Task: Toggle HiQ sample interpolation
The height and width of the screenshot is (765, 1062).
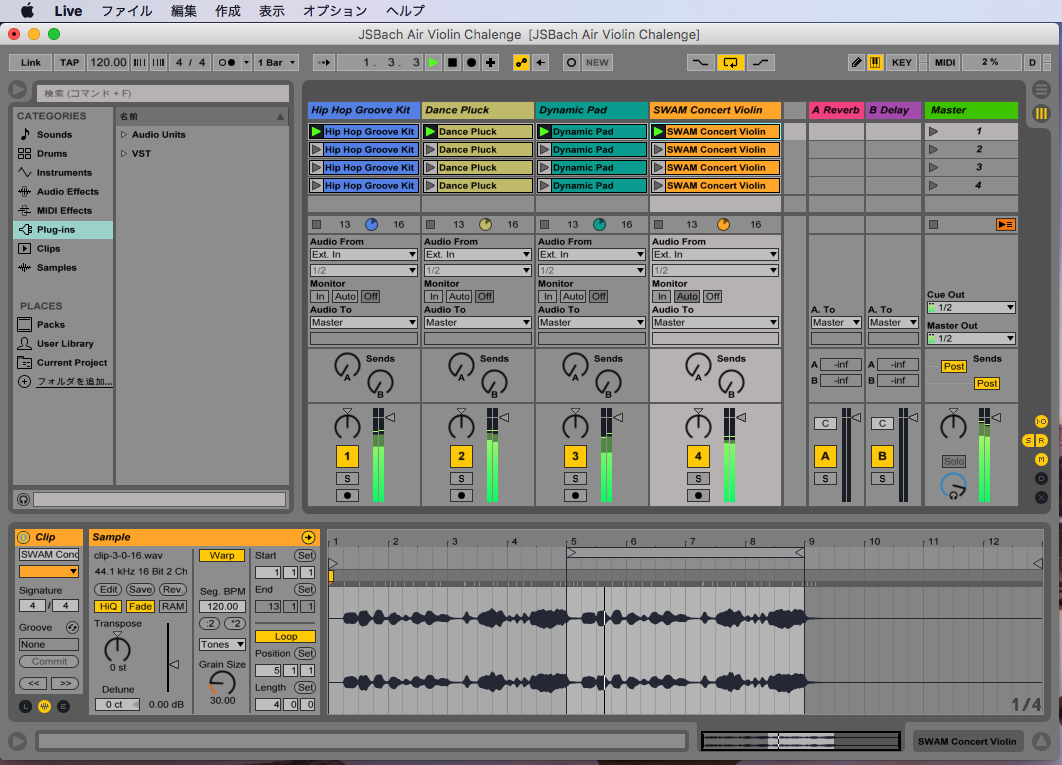Action: pos(108,606)
